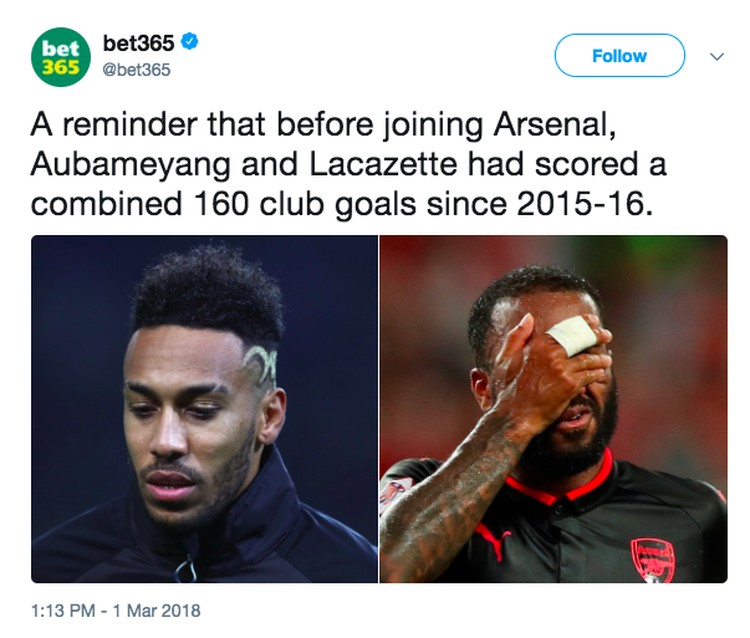Open the left photo of the tweet
The width and height of the screenshot is (750, 638).
pyautogui.click(x=204, y=408)
